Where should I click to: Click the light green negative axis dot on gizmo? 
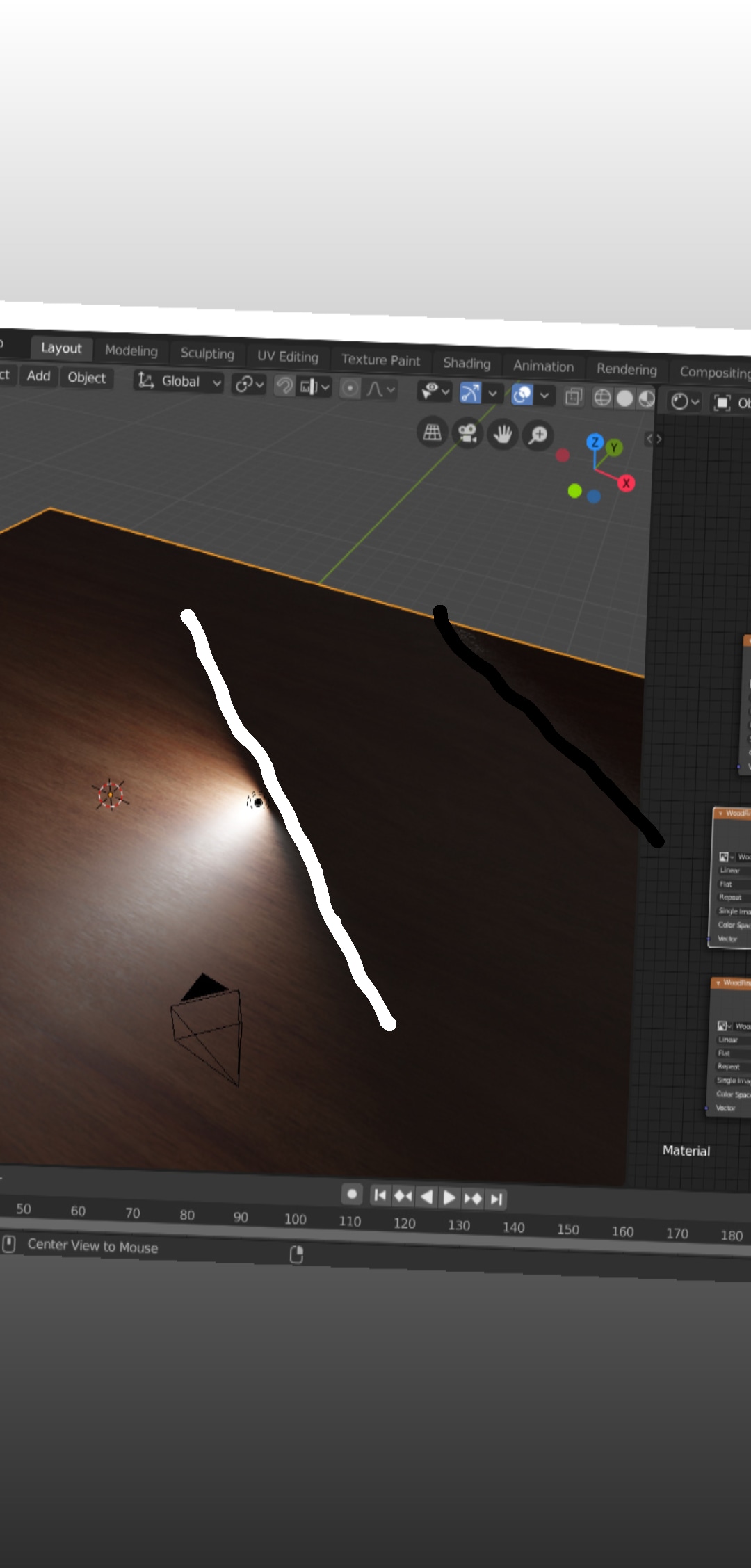[574, 491]
